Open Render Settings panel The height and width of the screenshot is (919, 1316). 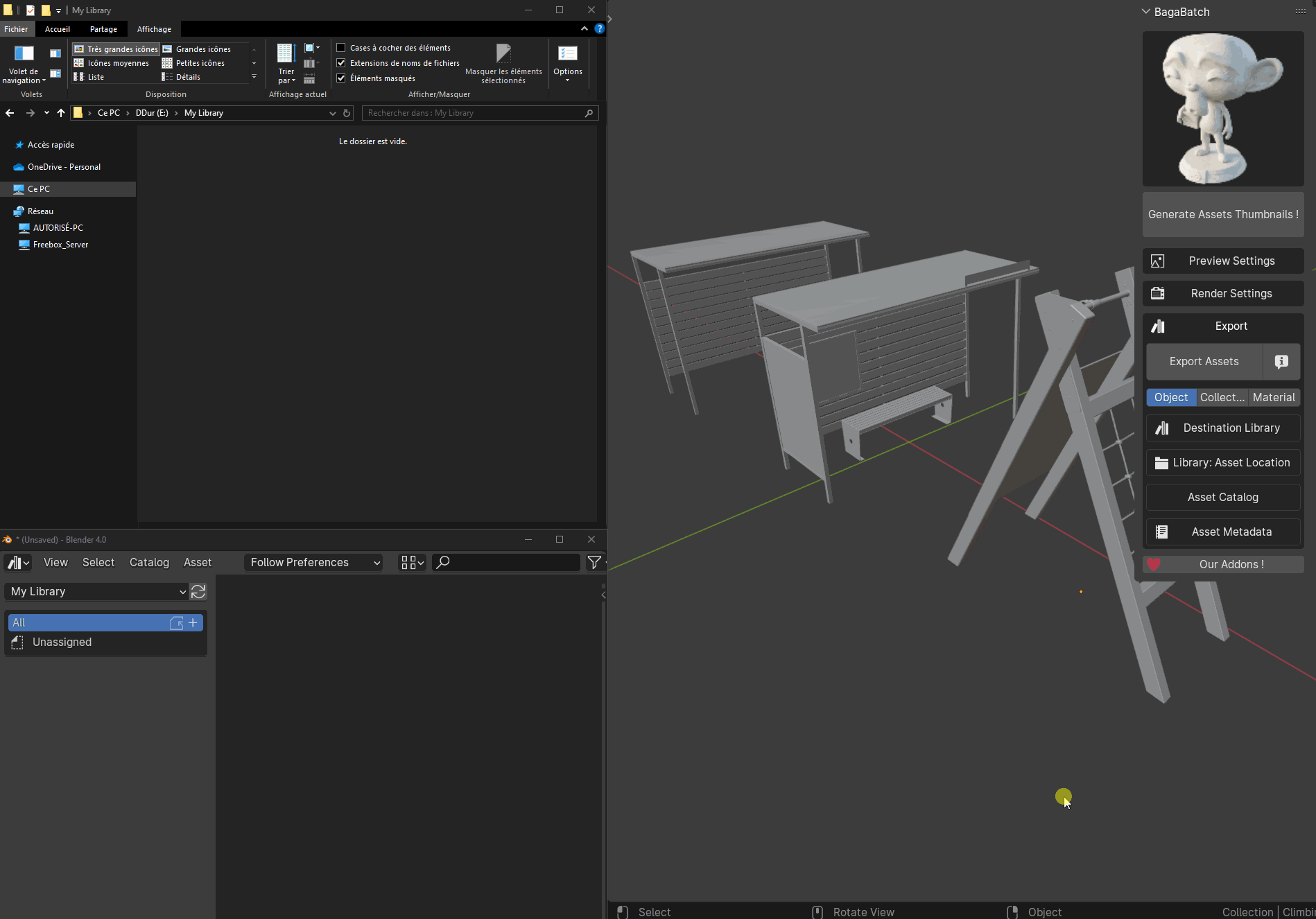pos(1223,294)
